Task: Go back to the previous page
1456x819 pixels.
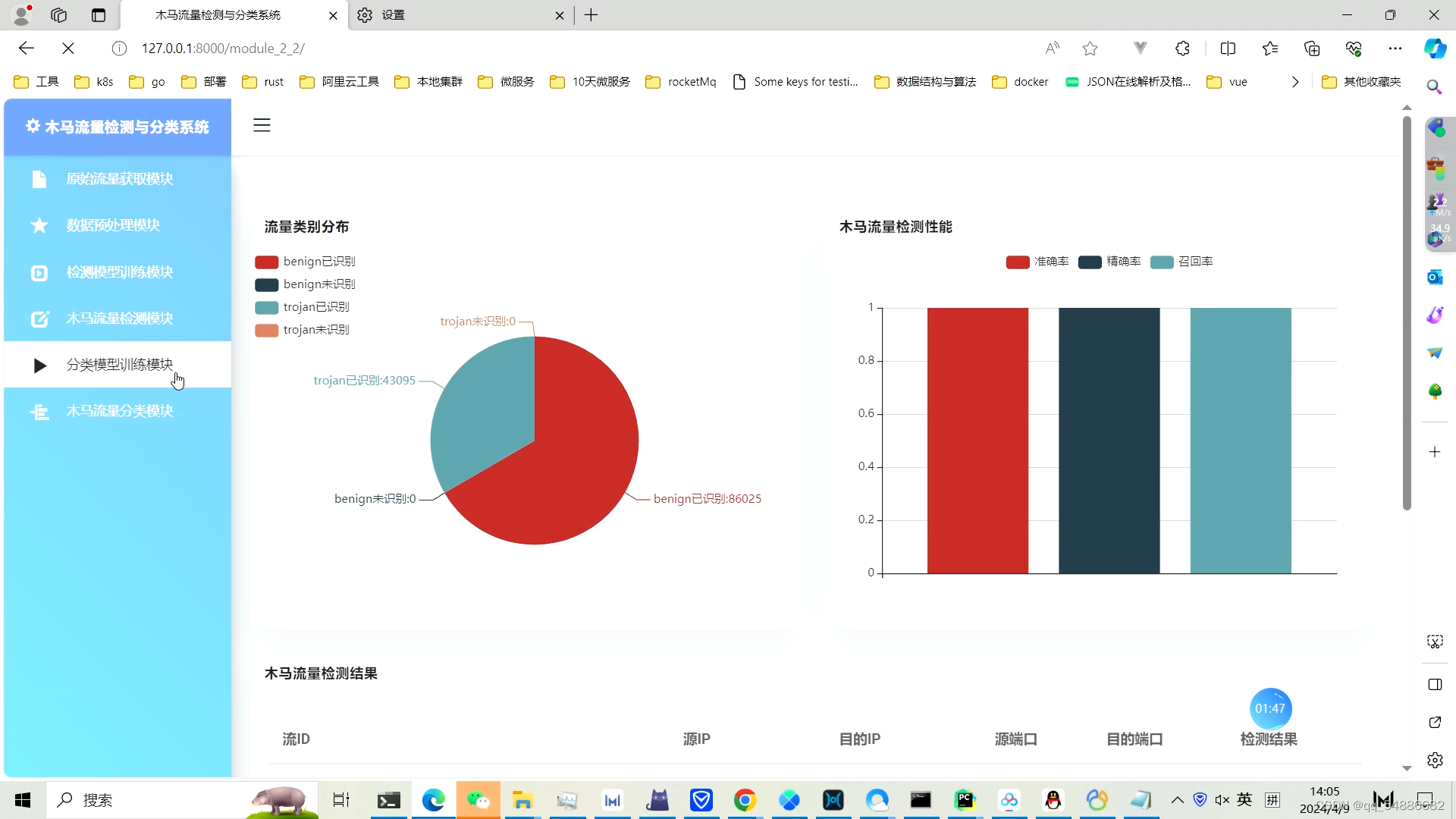Action: 27,49
